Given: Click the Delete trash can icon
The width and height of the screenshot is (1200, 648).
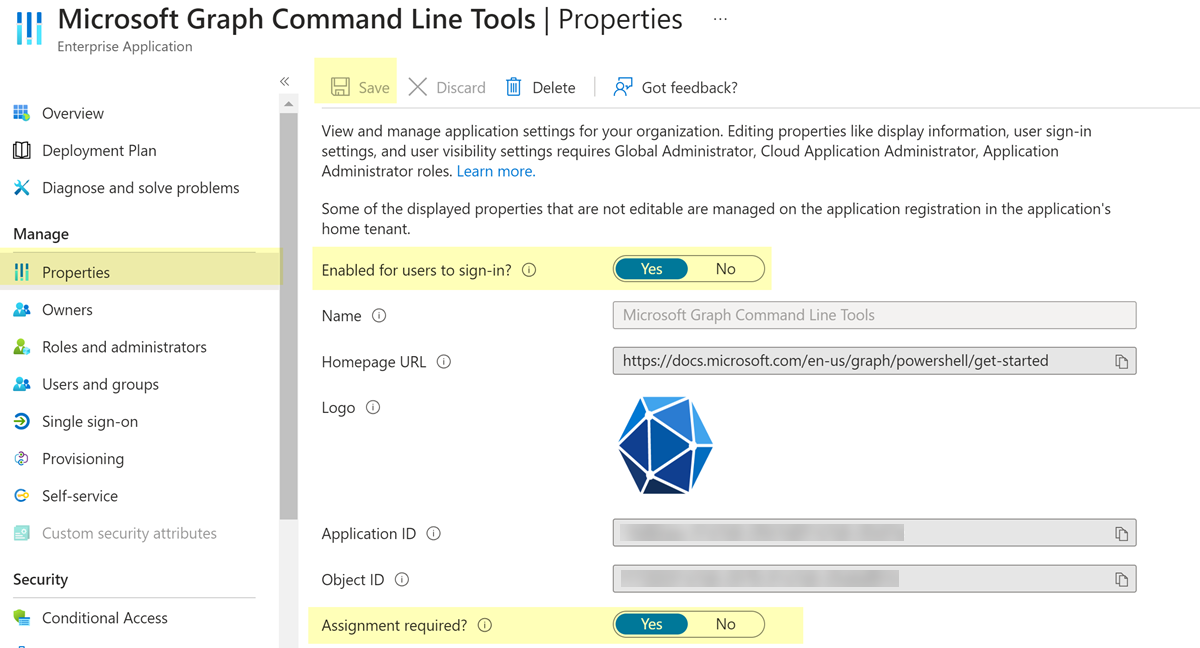Looking at the screenshot, I should [514, 87].
